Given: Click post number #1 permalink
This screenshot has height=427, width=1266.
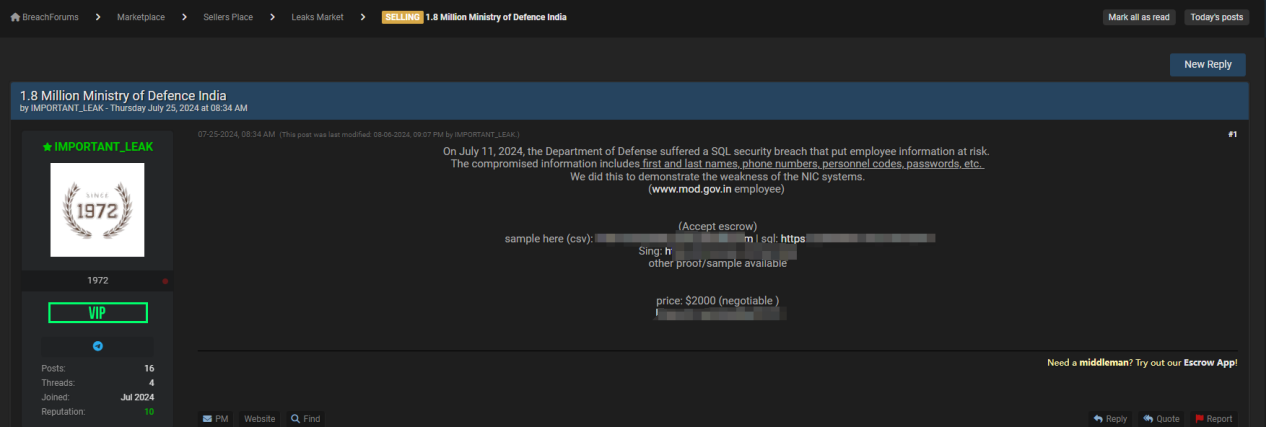Looking at the screenshot, I should (x=1233, y=134).
